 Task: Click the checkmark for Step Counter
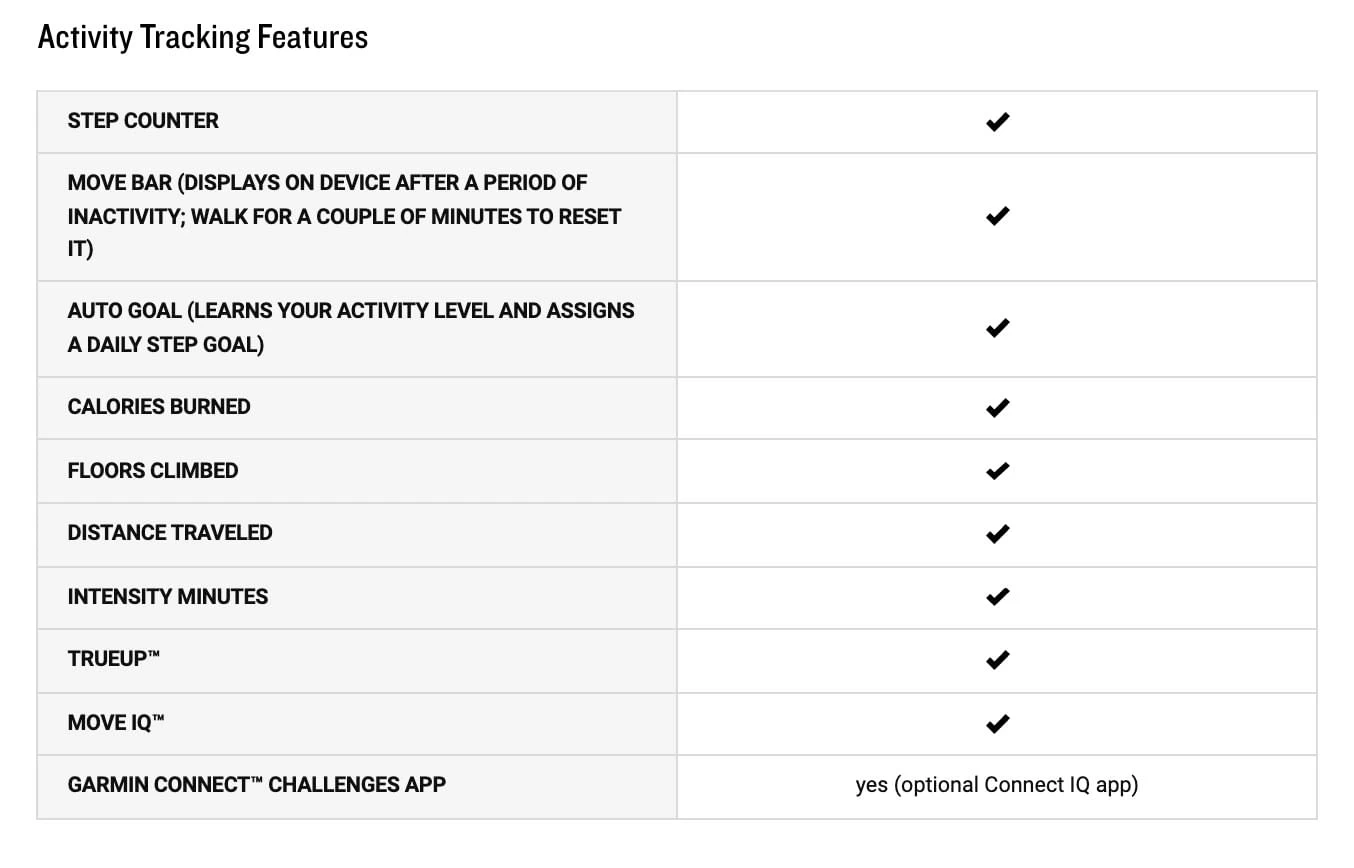[997, 122]
